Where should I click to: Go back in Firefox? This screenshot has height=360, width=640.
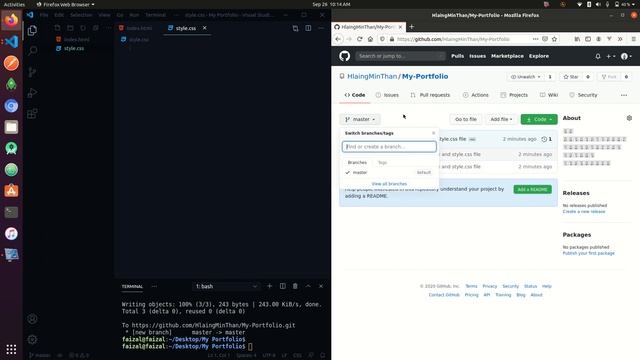338,39
